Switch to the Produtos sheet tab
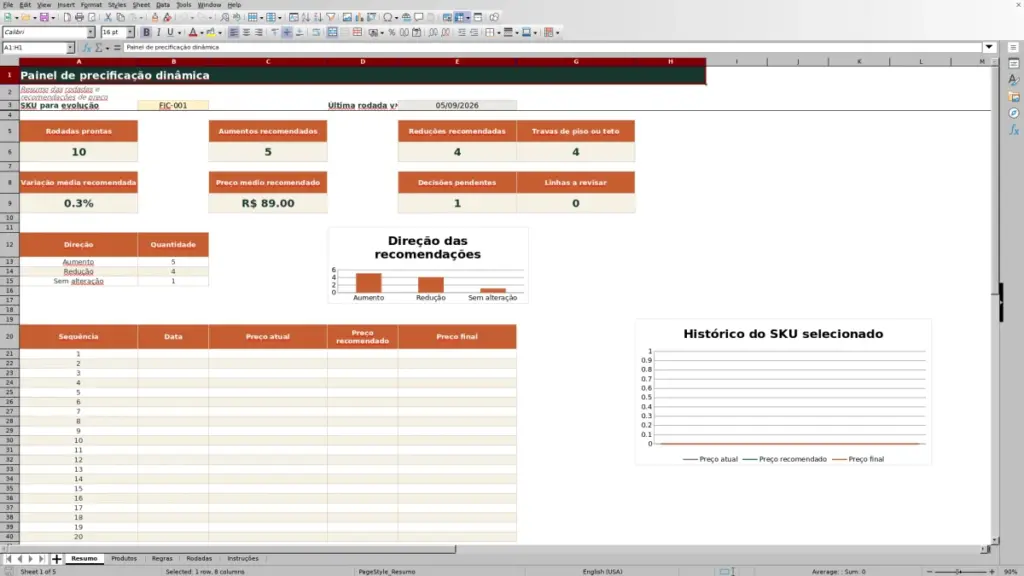This screenshot has height=576, width=1024. pos(124,558)
